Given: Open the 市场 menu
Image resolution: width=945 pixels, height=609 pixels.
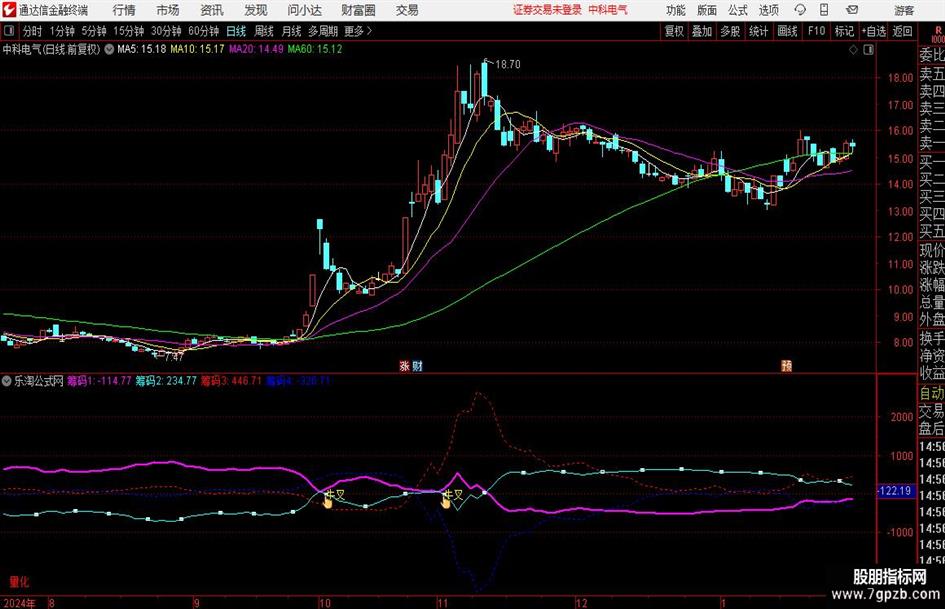Looking at the screenshot, I should coord(168,10).
